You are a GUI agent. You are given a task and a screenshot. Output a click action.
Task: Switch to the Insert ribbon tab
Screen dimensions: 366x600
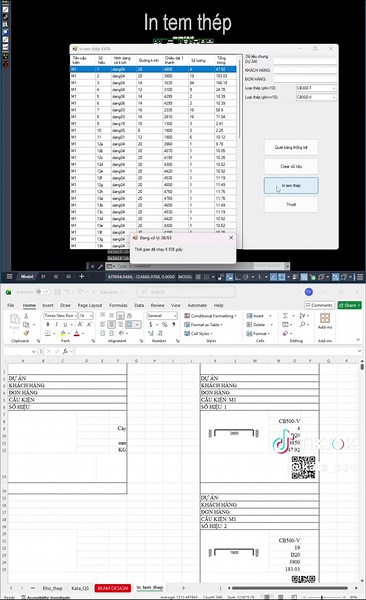(47, 305)
